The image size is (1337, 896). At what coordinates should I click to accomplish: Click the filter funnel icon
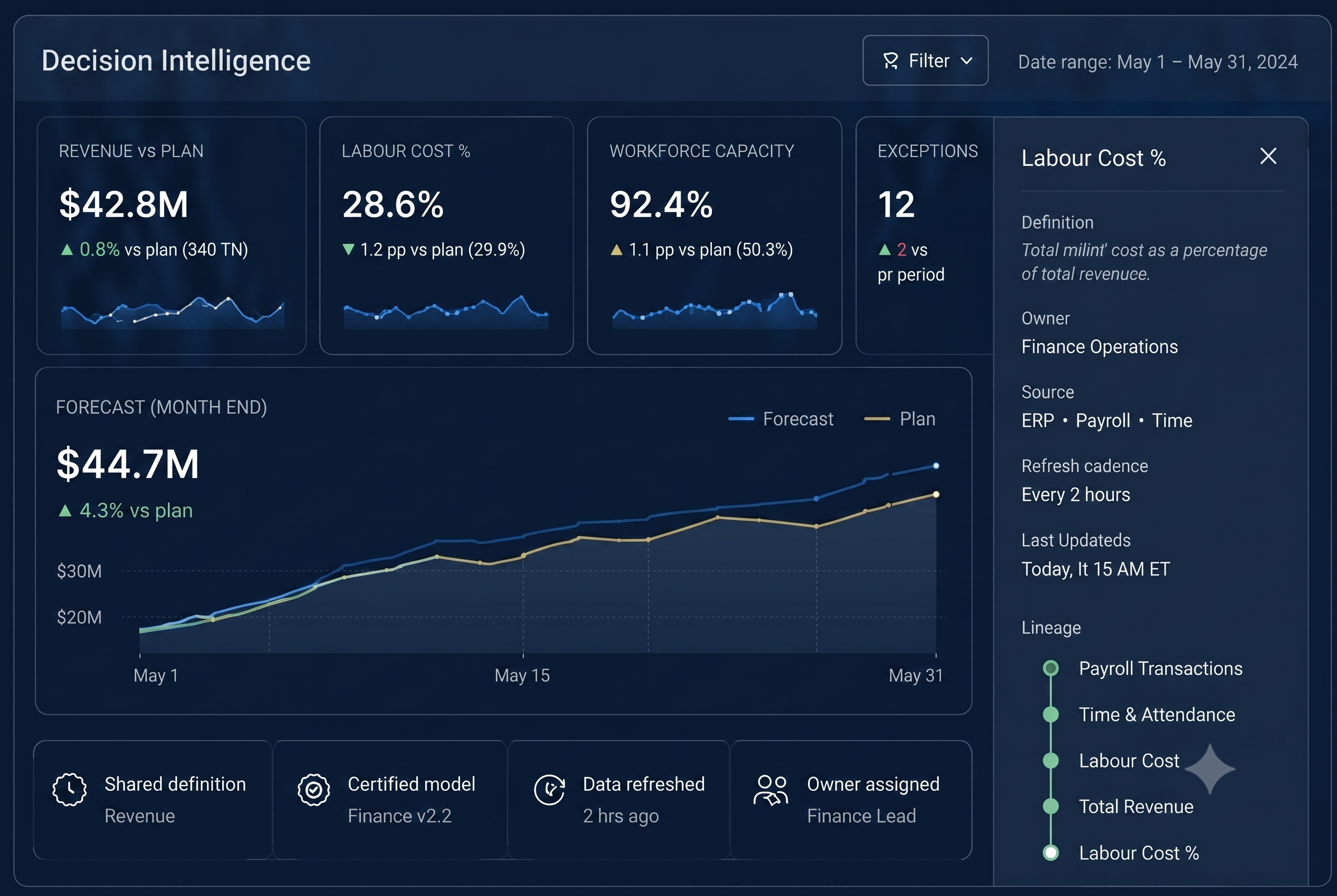pyautogui.click(x=890, y=61)
